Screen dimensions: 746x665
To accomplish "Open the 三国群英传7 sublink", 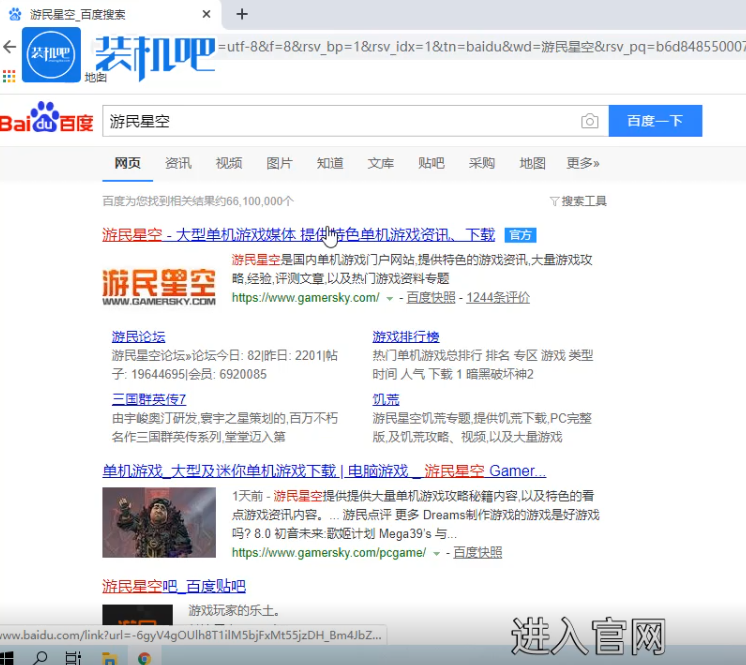I will tap(149, 399).
